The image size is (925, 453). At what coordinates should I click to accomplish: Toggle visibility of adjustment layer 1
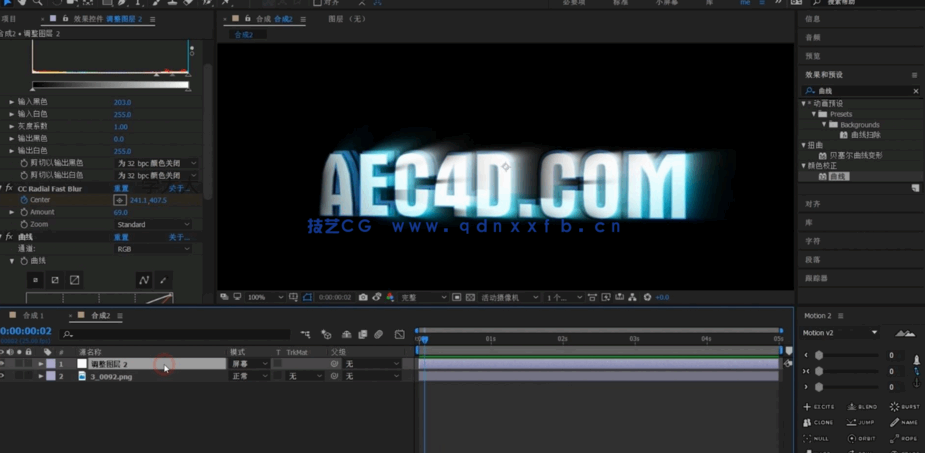tap(3, 364)
